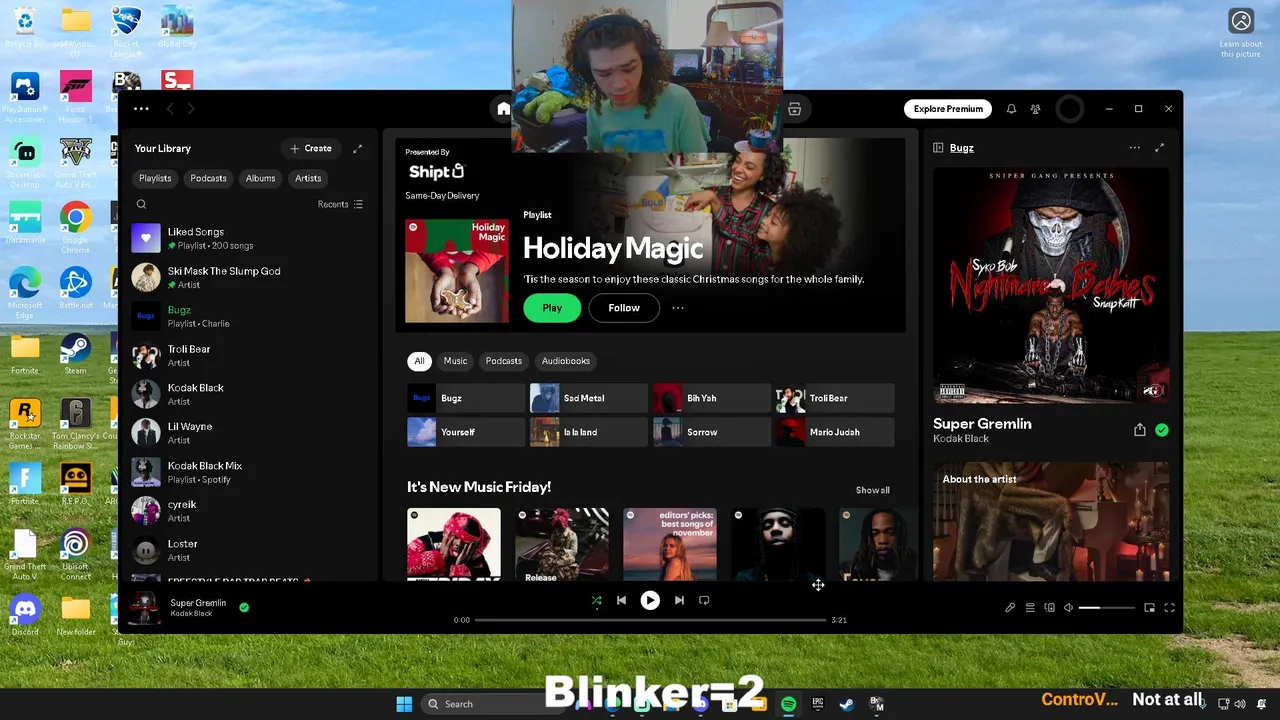Image resolution: width=1280 pixels, height=720 pixels.
Task: Select the Audiobooks filter chip
Action: [566, 361]
